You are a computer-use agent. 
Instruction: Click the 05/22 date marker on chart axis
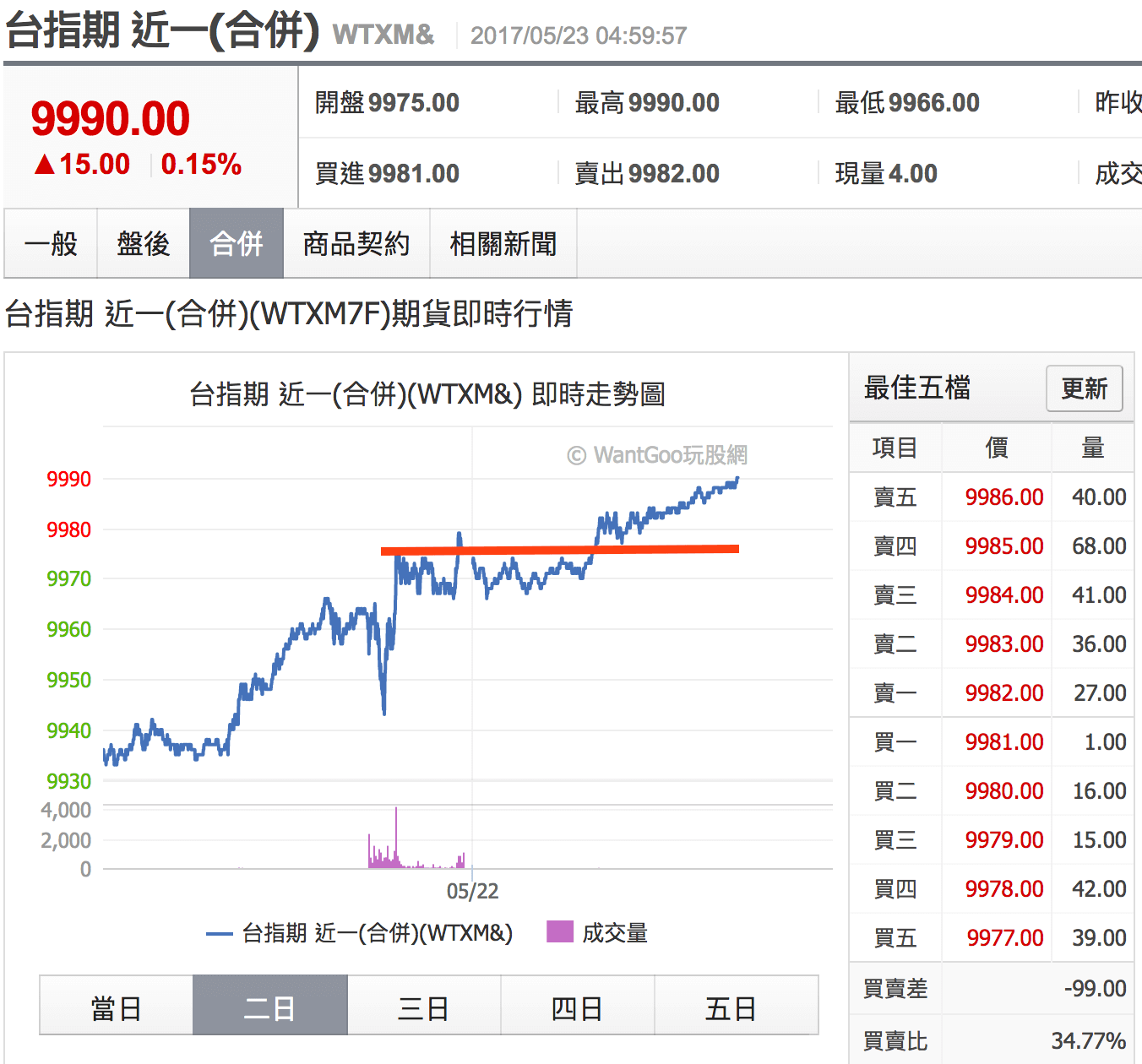(472, 891)
